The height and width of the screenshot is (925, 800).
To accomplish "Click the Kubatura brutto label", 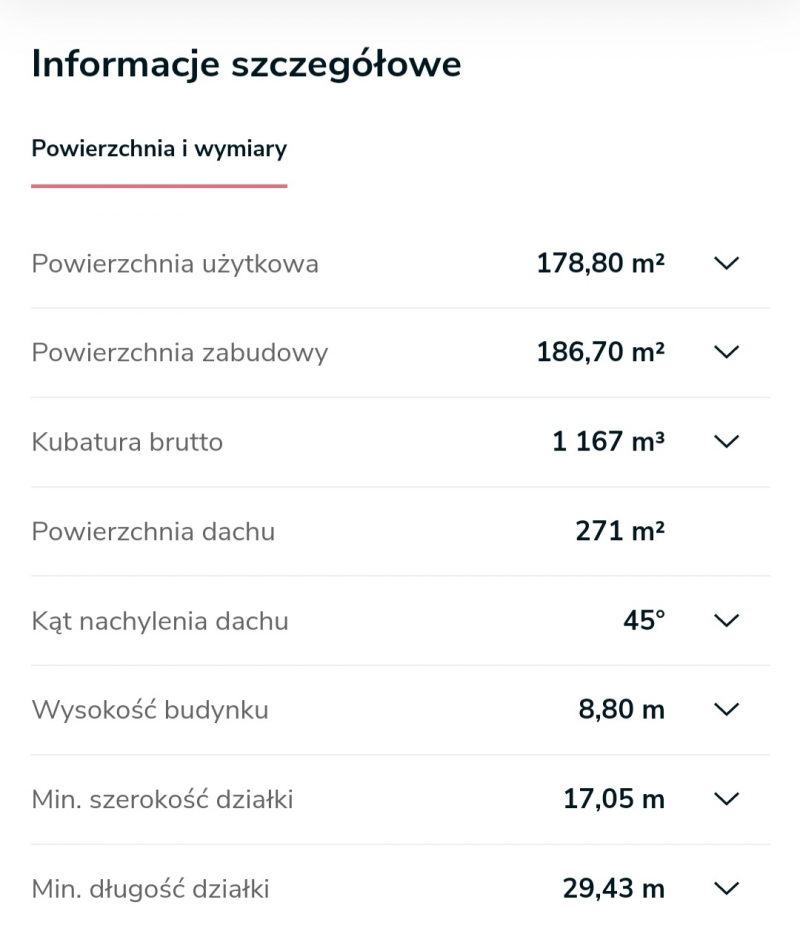I will [127, 442].
